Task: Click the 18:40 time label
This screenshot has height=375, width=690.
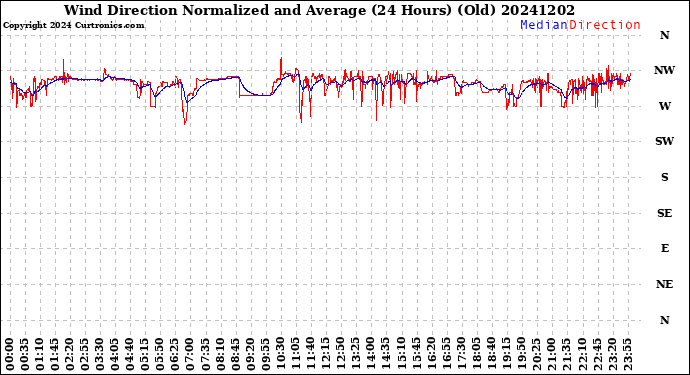Action: coord(492,355)
